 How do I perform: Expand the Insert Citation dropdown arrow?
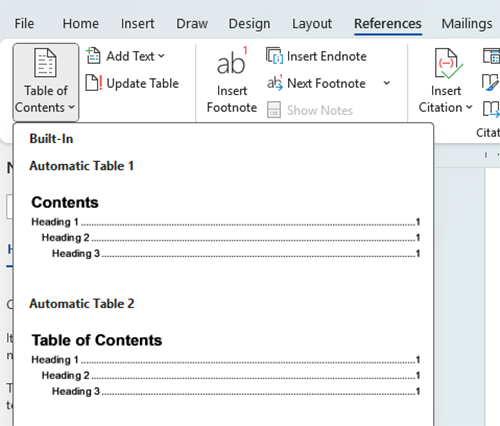[469, 107]
